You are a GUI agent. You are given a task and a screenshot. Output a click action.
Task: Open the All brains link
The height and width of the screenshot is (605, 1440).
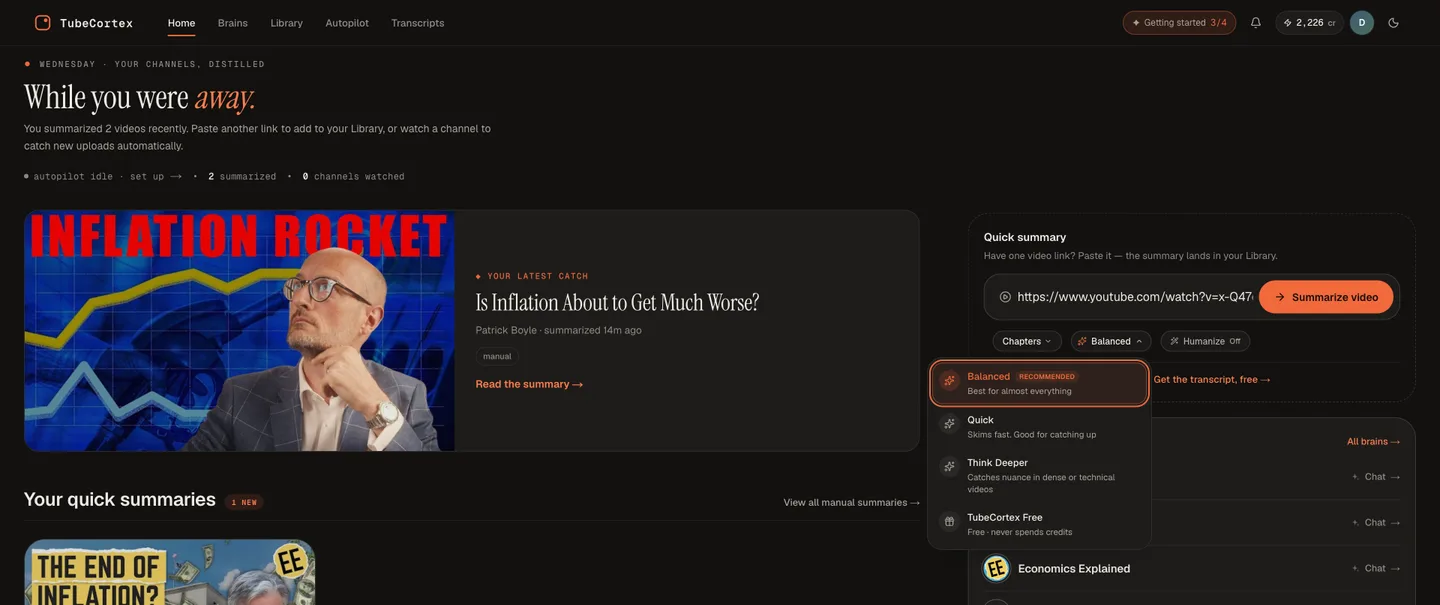(1373, 442)
